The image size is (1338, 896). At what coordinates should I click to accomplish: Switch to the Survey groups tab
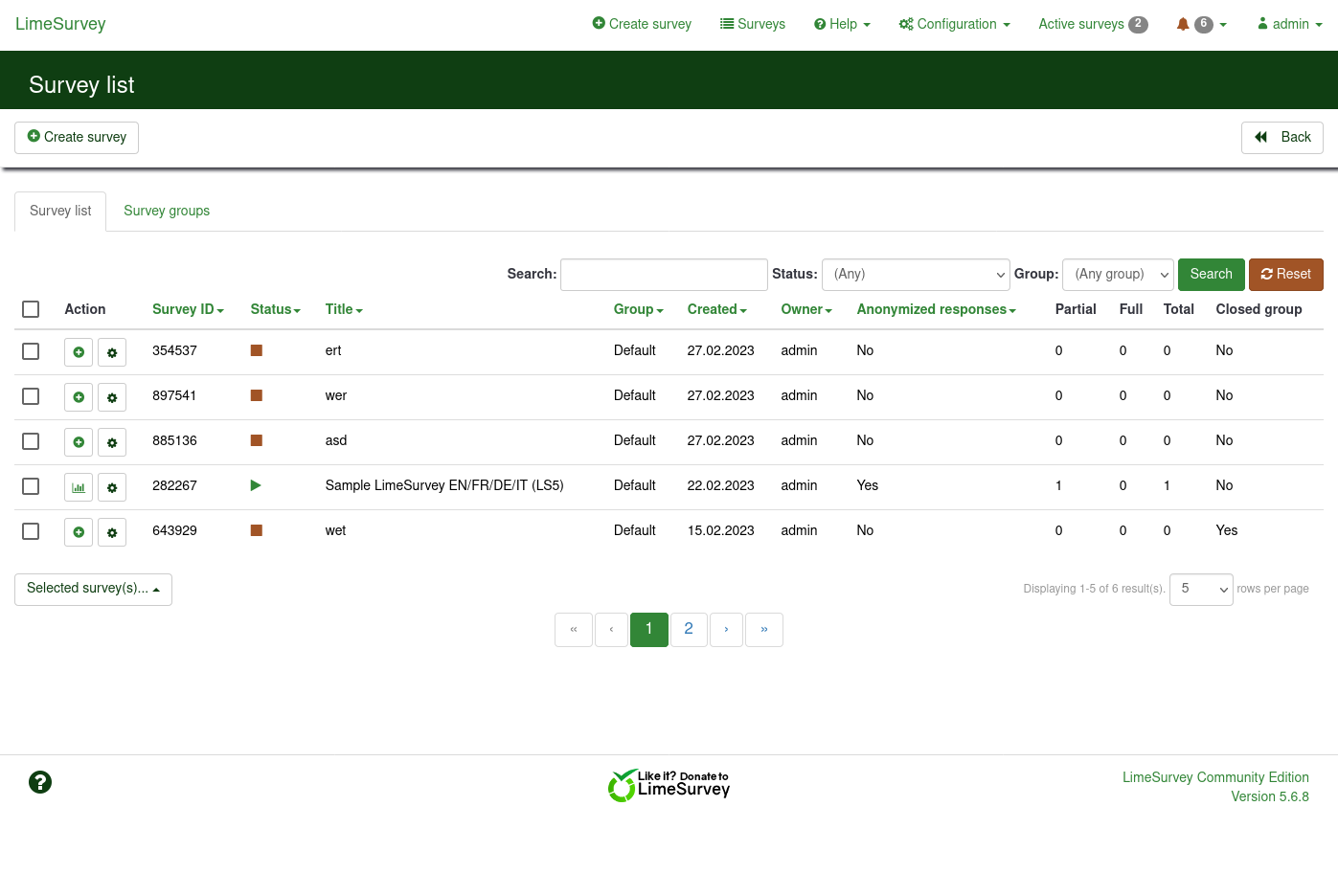pyautogui.click(x=167, y=211)
